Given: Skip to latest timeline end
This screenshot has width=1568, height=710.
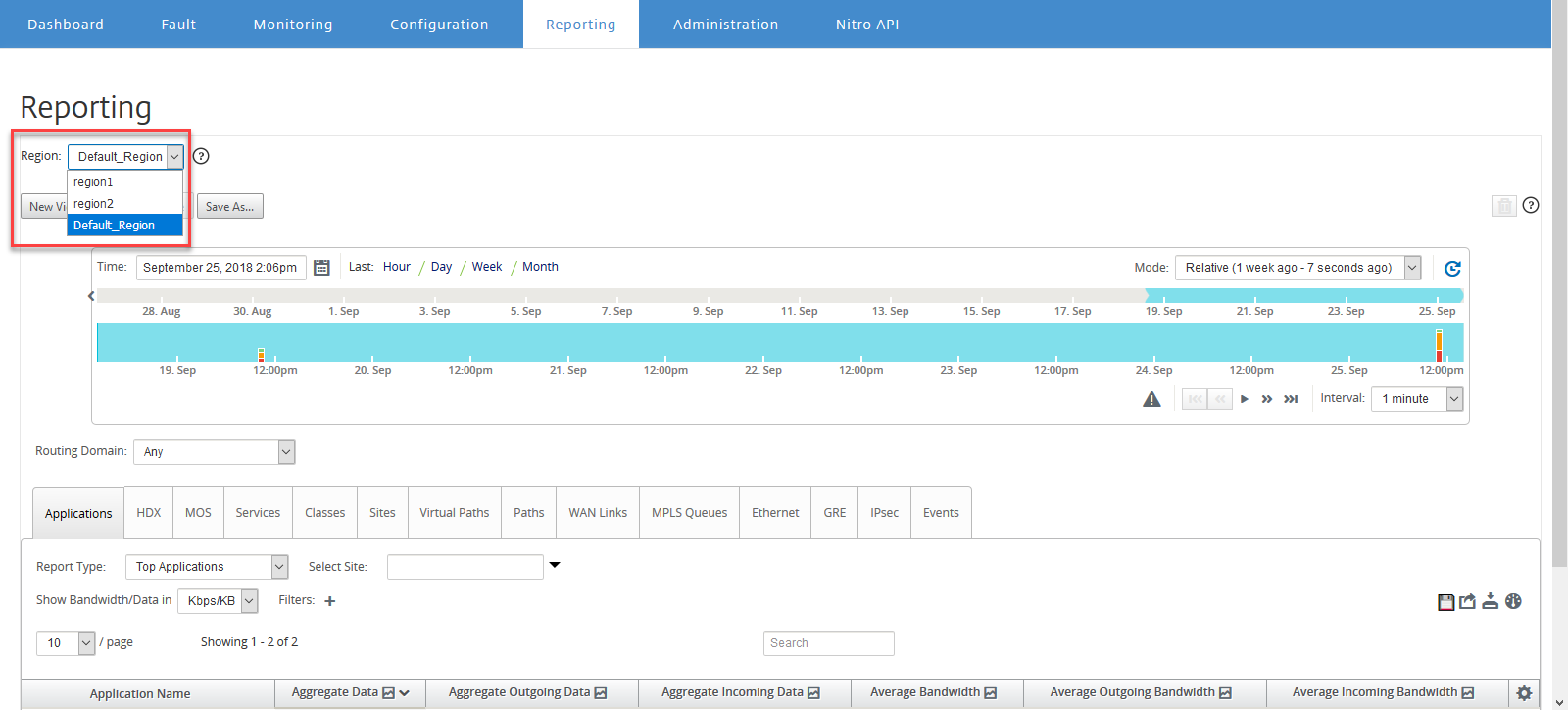Looking at the screenshot, I should coord(1291,399).
